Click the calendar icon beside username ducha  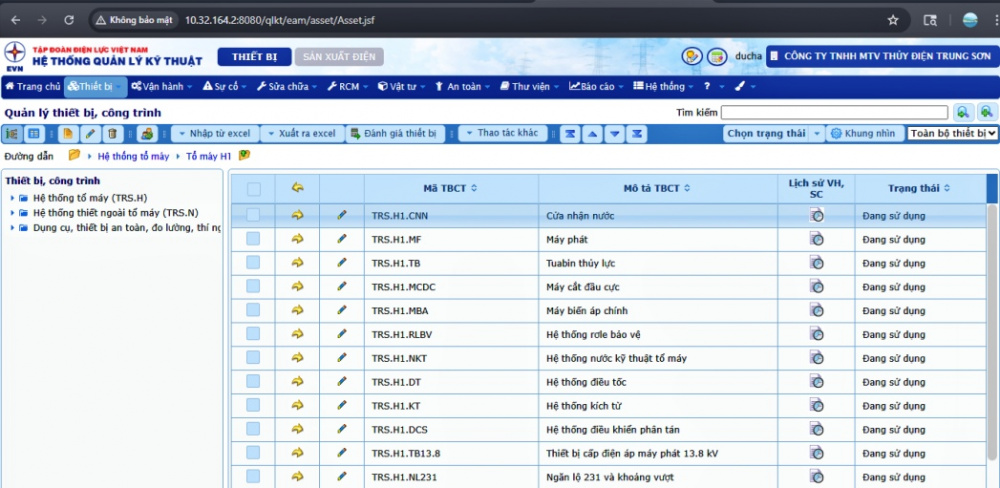click(x=716, y=57)
